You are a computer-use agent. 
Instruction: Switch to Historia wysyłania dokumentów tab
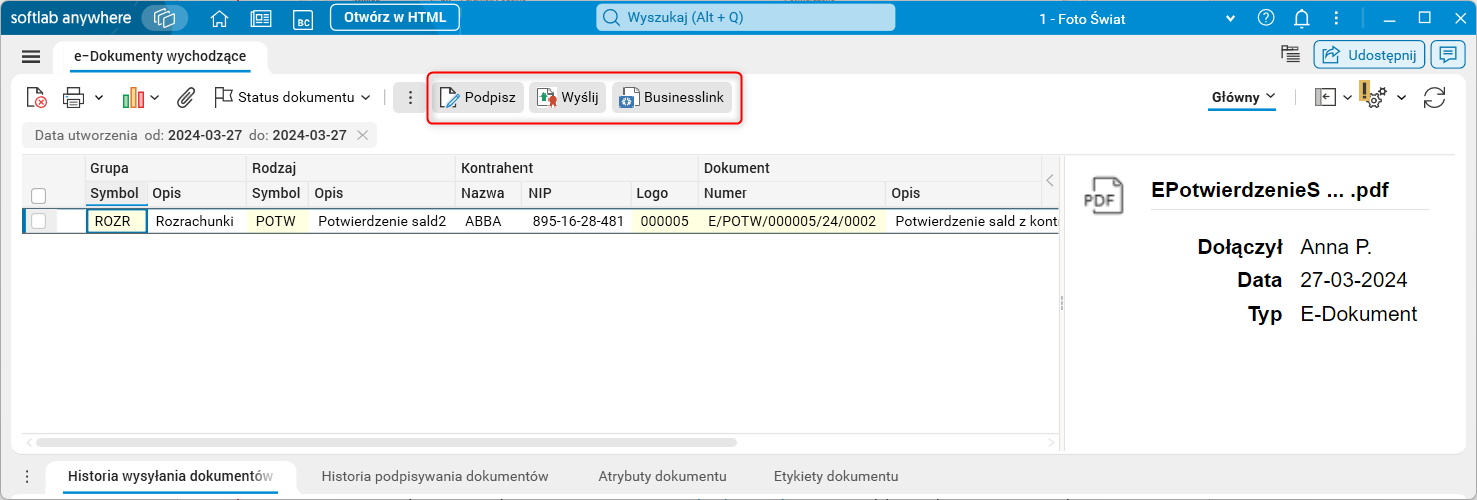(171, 477)
